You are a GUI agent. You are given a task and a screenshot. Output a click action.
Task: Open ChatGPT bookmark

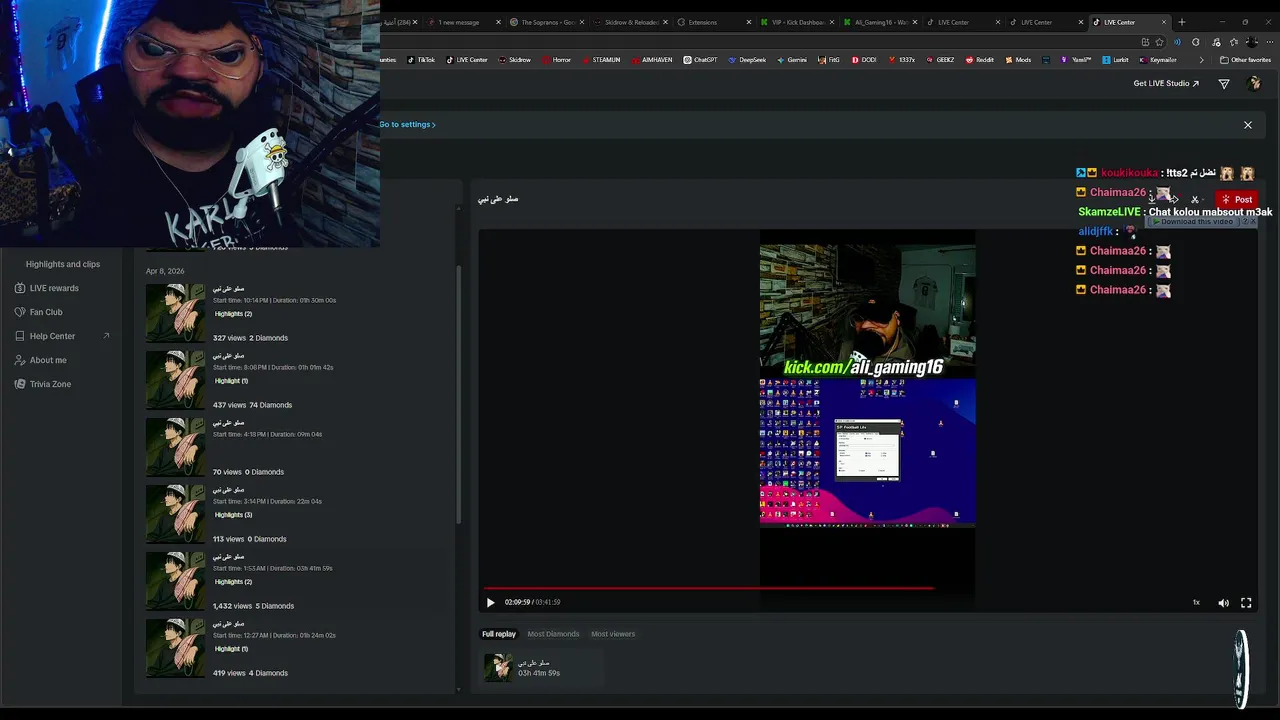point(701,60)
